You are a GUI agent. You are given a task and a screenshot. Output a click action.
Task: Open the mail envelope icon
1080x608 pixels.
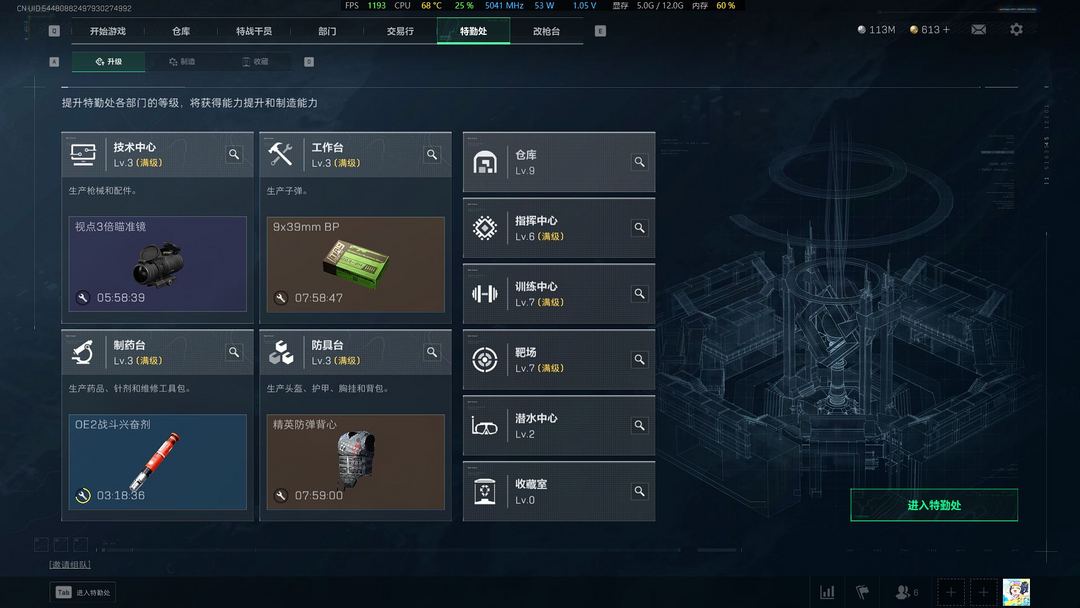[x=978, y=30]
